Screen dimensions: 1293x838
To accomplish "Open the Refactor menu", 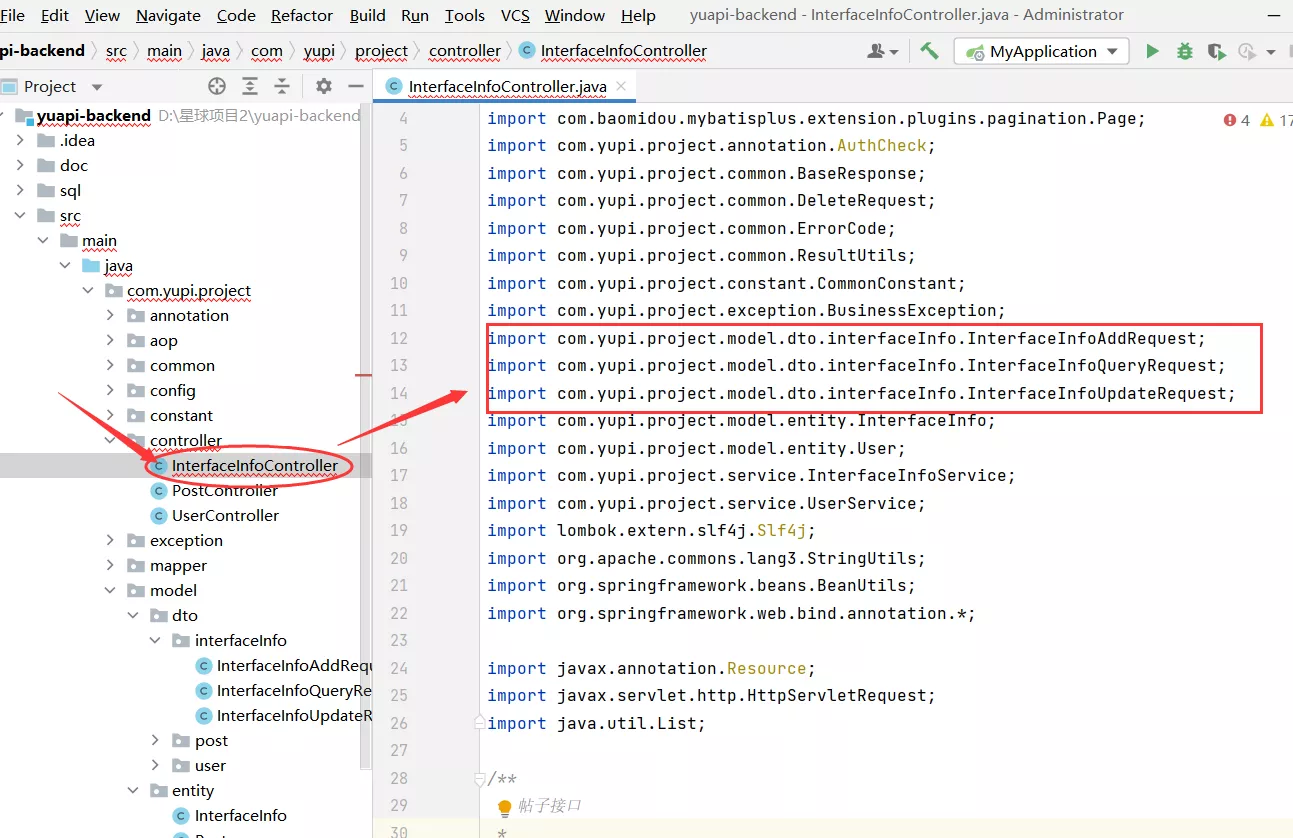I will 302,15.
